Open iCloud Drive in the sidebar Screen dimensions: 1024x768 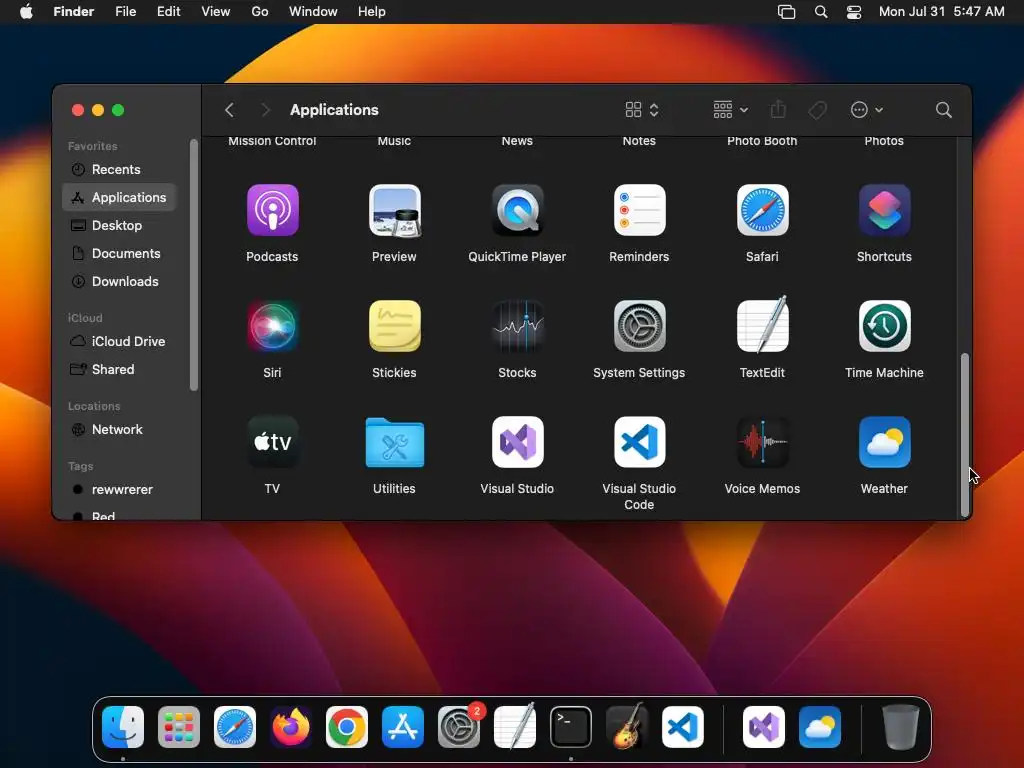coord(119,342)
